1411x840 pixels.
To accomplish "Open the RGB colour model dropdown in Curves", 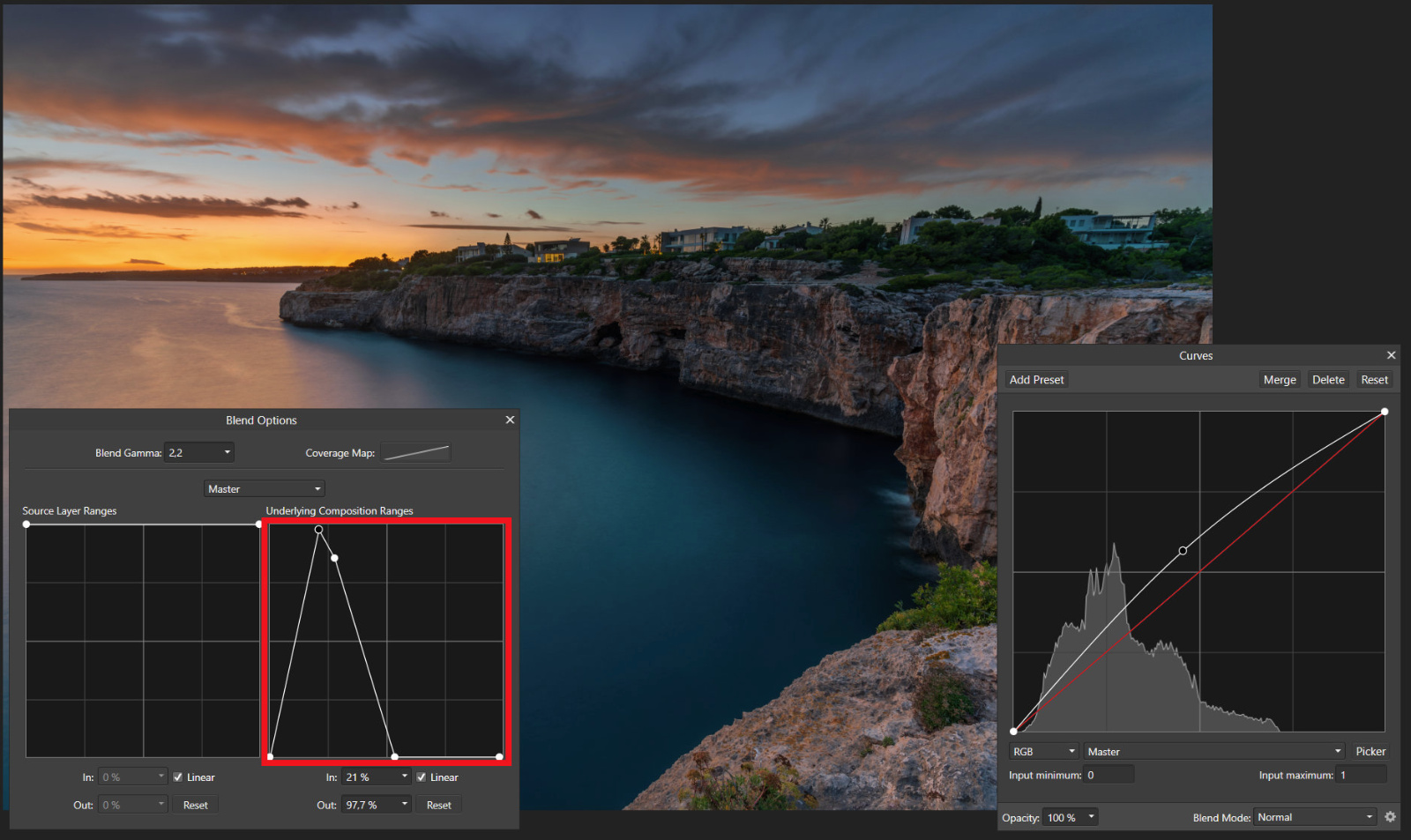I will coord(1044,751).
